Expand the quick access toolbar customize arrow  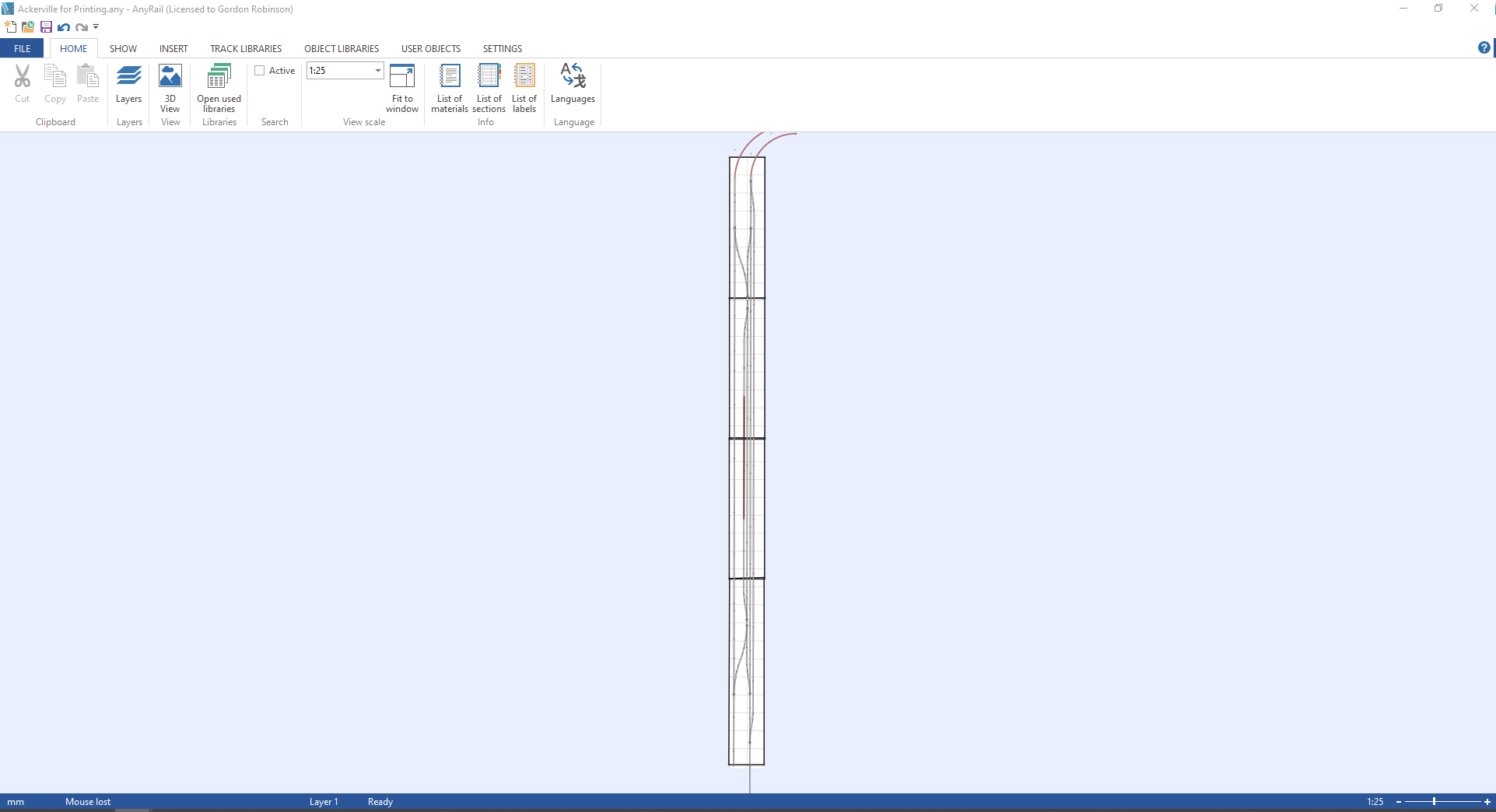tap(96, 27)
